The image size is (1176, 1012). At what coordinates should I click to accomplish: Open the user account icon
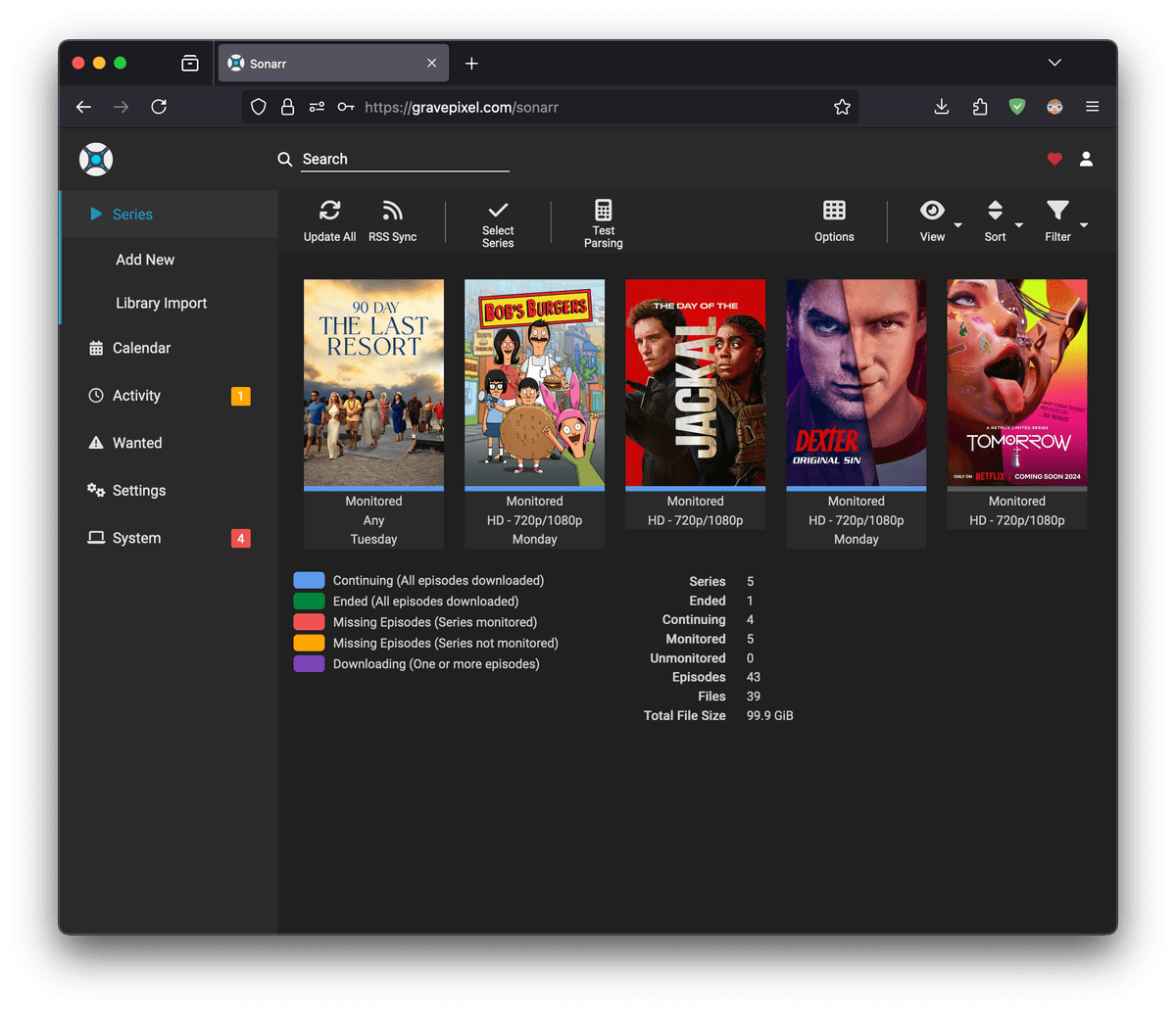(x=1086, y=159)
